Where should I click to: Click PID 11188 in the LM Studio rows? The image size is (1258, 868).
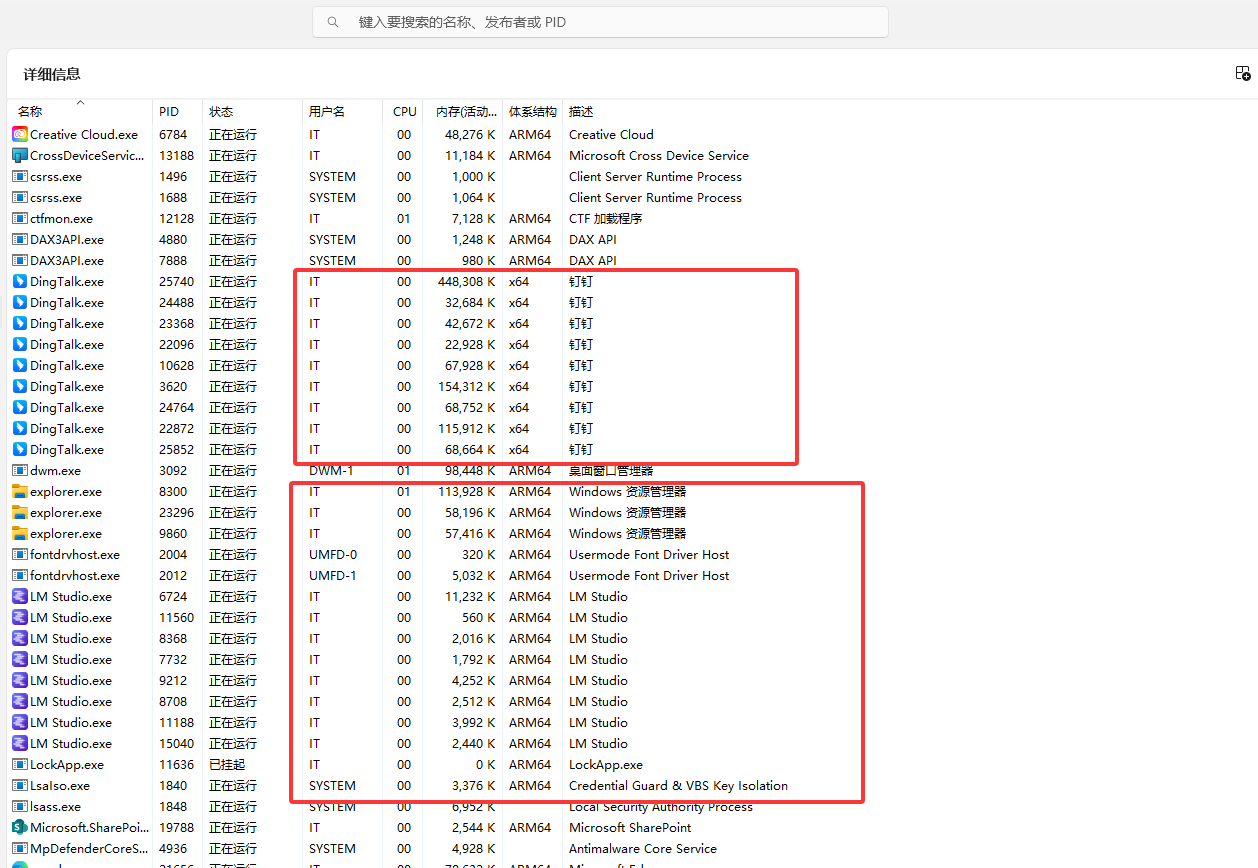tap(177, 722)
